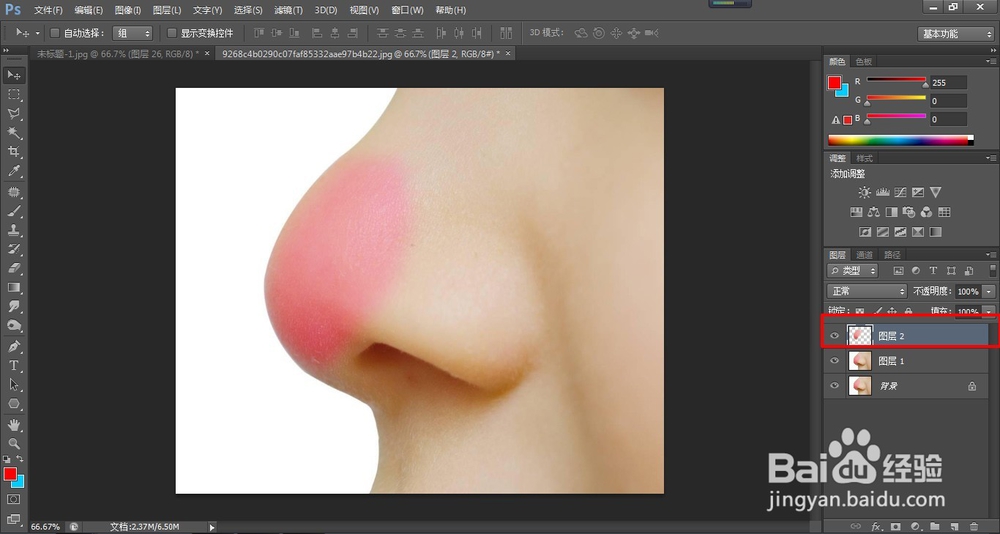Toggle the adjustment layer filter
Image resolution: width=1000 pixels, height=534 pixels.
[916, 271]
